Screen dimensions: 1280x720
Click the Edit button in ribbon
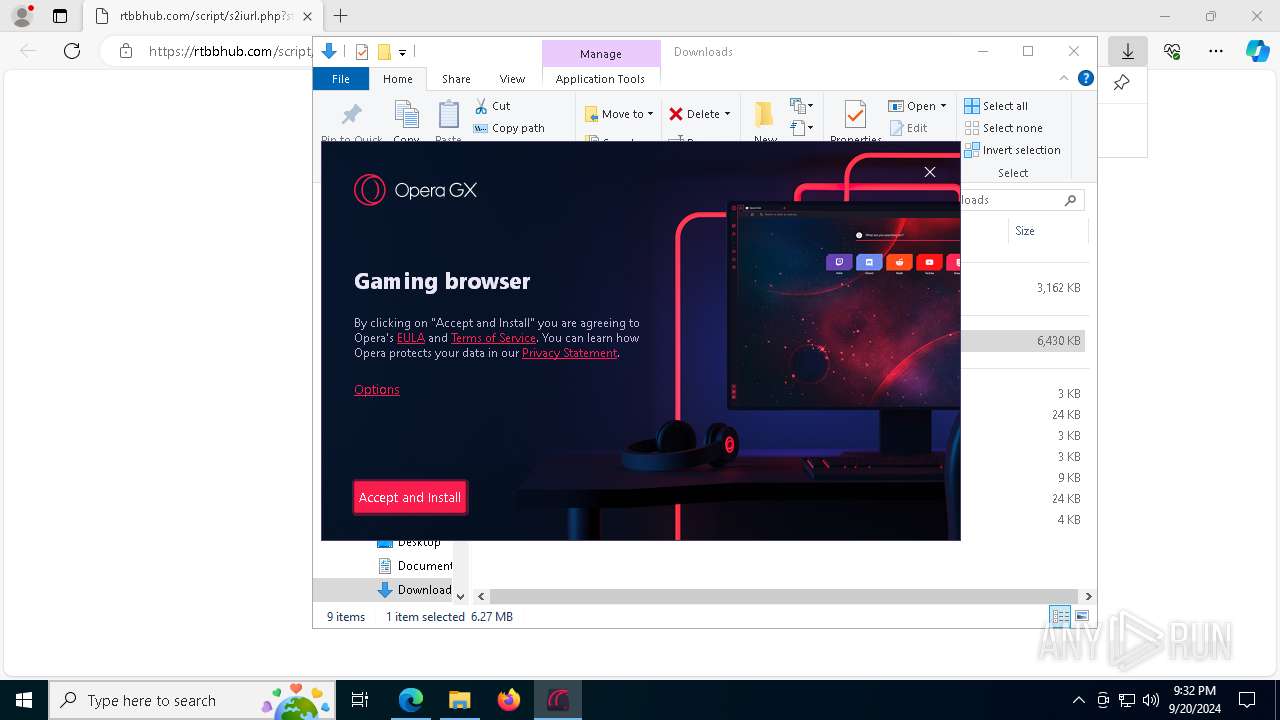[908, 128]
